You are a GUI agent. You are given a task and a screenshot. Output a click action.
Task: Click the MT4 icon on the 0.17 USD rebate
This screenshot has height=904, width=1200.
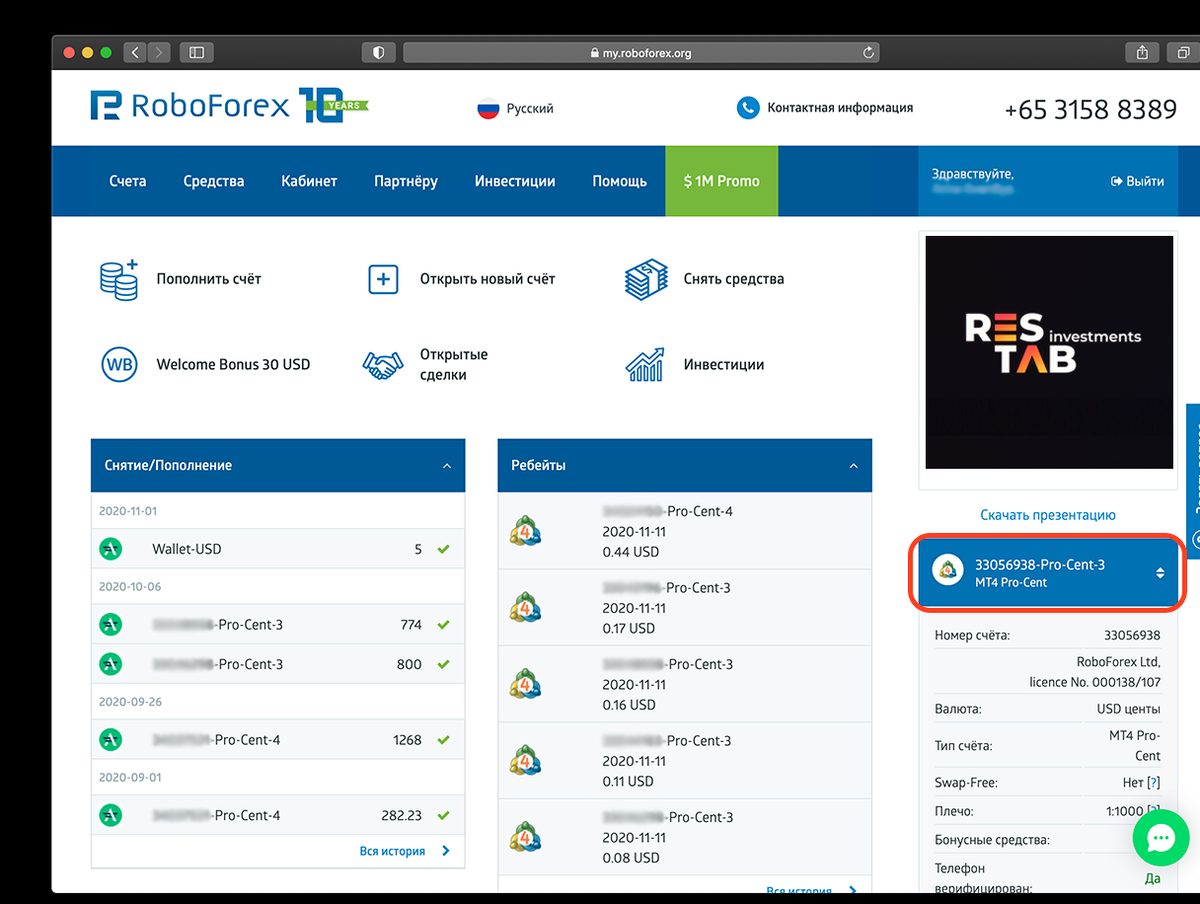point(525,608)
